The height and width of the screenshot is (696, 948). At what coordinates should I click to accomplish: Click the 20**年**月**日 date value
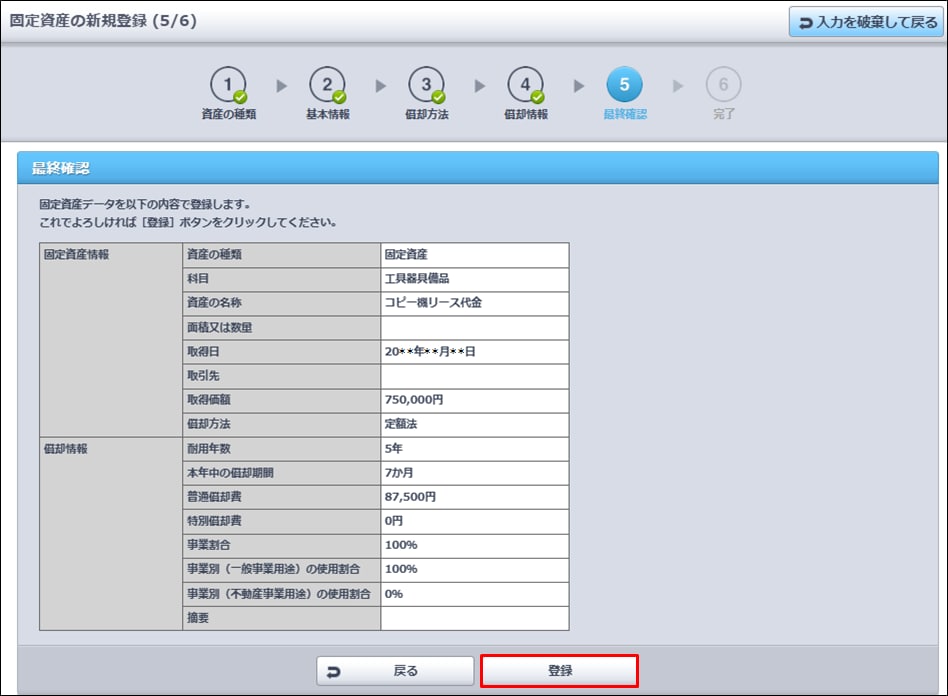430,352
